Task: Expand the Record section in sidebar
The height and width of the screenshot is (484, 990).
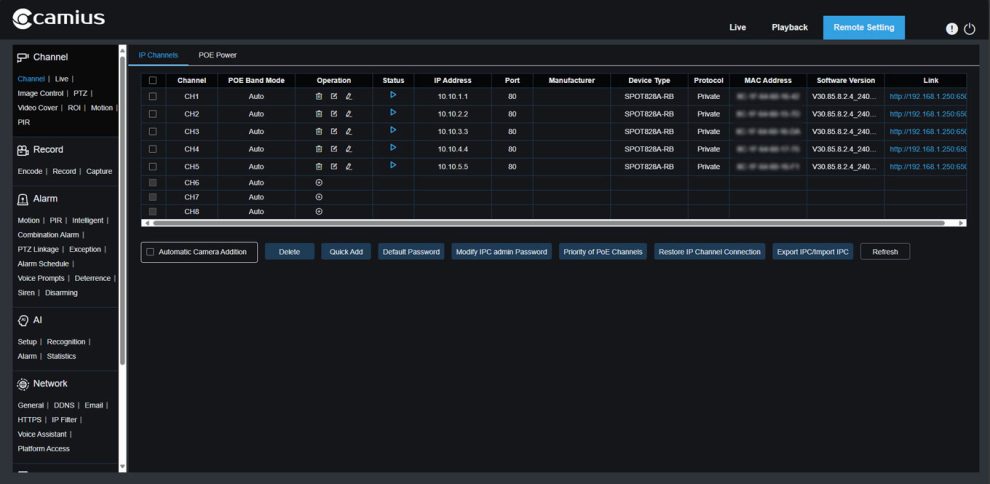Action: pos(48,150)
